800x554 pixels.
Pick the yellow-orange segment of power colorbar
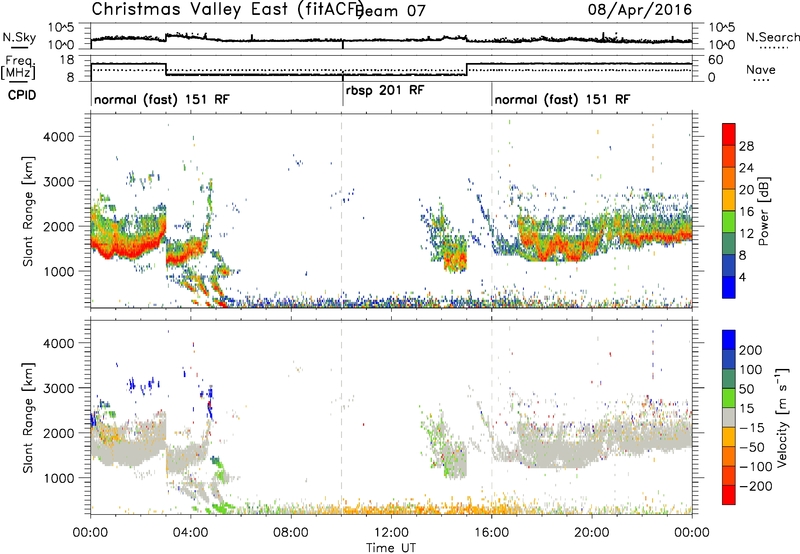pos(729,200)
